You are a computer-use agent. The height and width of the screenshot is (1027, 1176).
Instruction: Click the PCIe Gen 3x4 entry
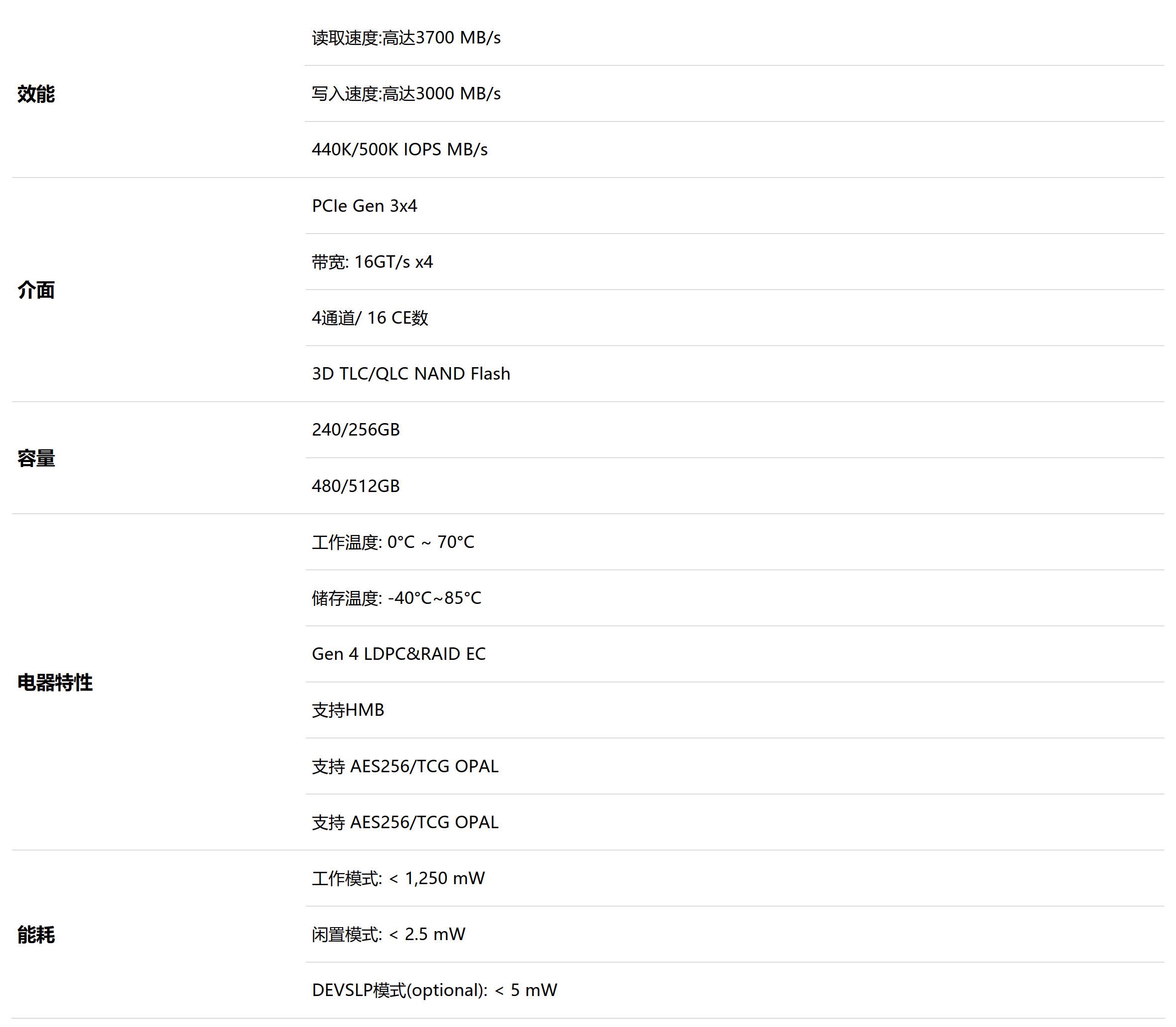[365, 206]
